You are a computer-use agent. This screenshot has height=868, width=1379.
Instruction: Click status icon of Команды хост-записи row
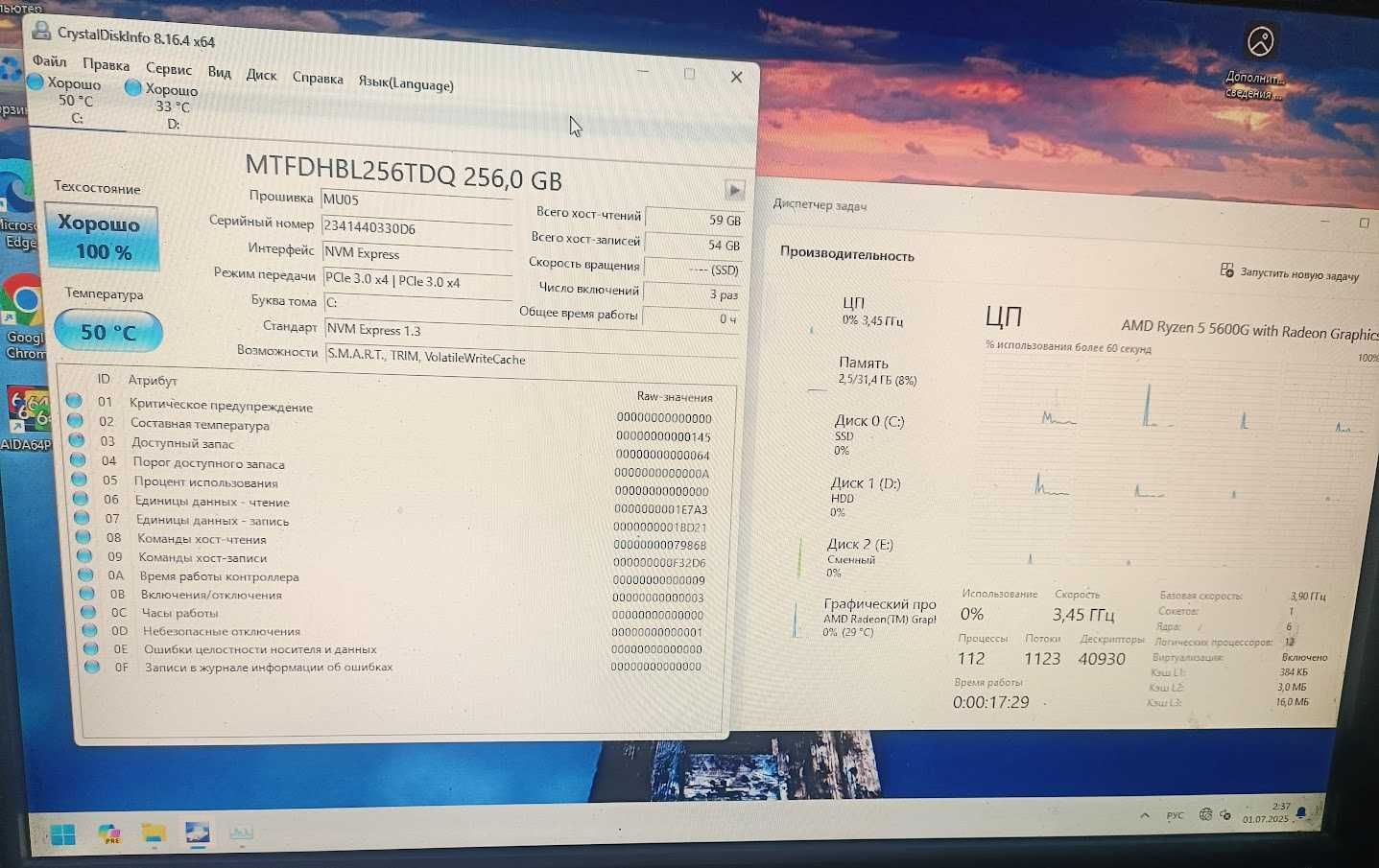(x=85, y=555)
